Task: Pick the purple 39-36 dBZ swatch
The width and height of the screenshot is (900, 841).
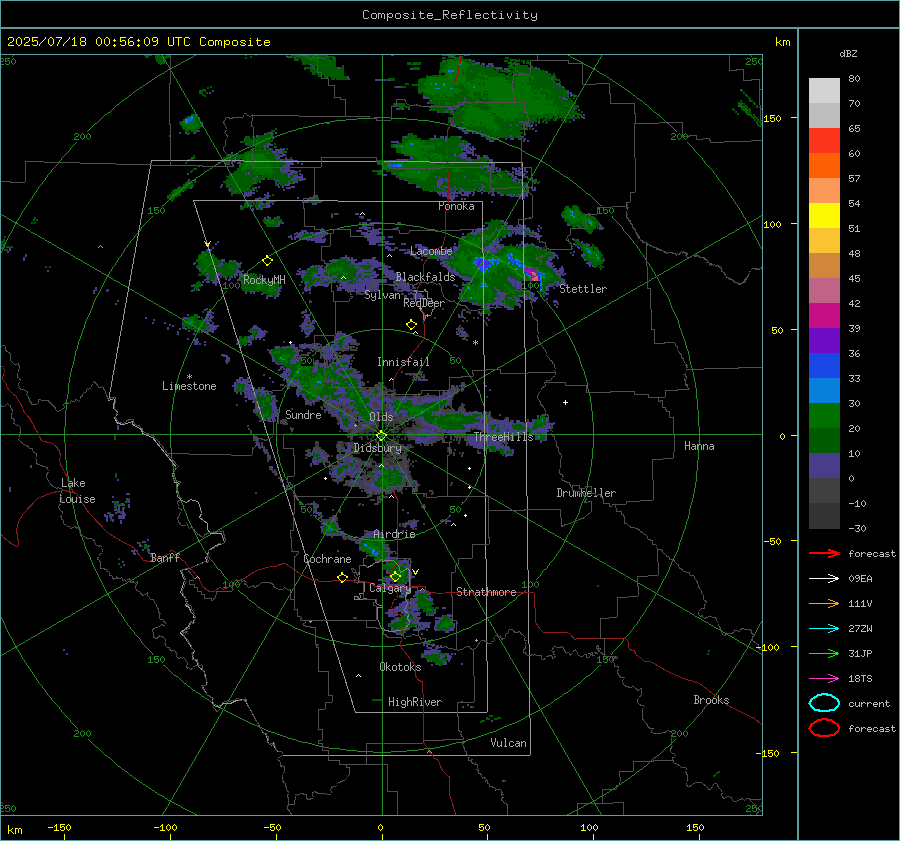Action: [x=824, y=340]
